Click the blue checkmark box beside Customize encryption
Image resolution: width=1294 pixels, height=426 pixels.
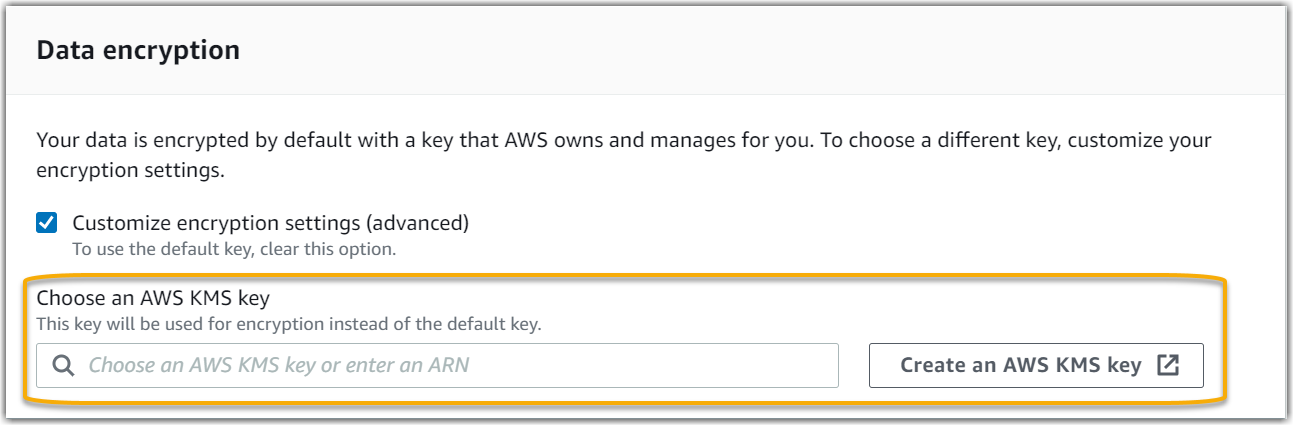pyautogui.click(x=47, y=223)
